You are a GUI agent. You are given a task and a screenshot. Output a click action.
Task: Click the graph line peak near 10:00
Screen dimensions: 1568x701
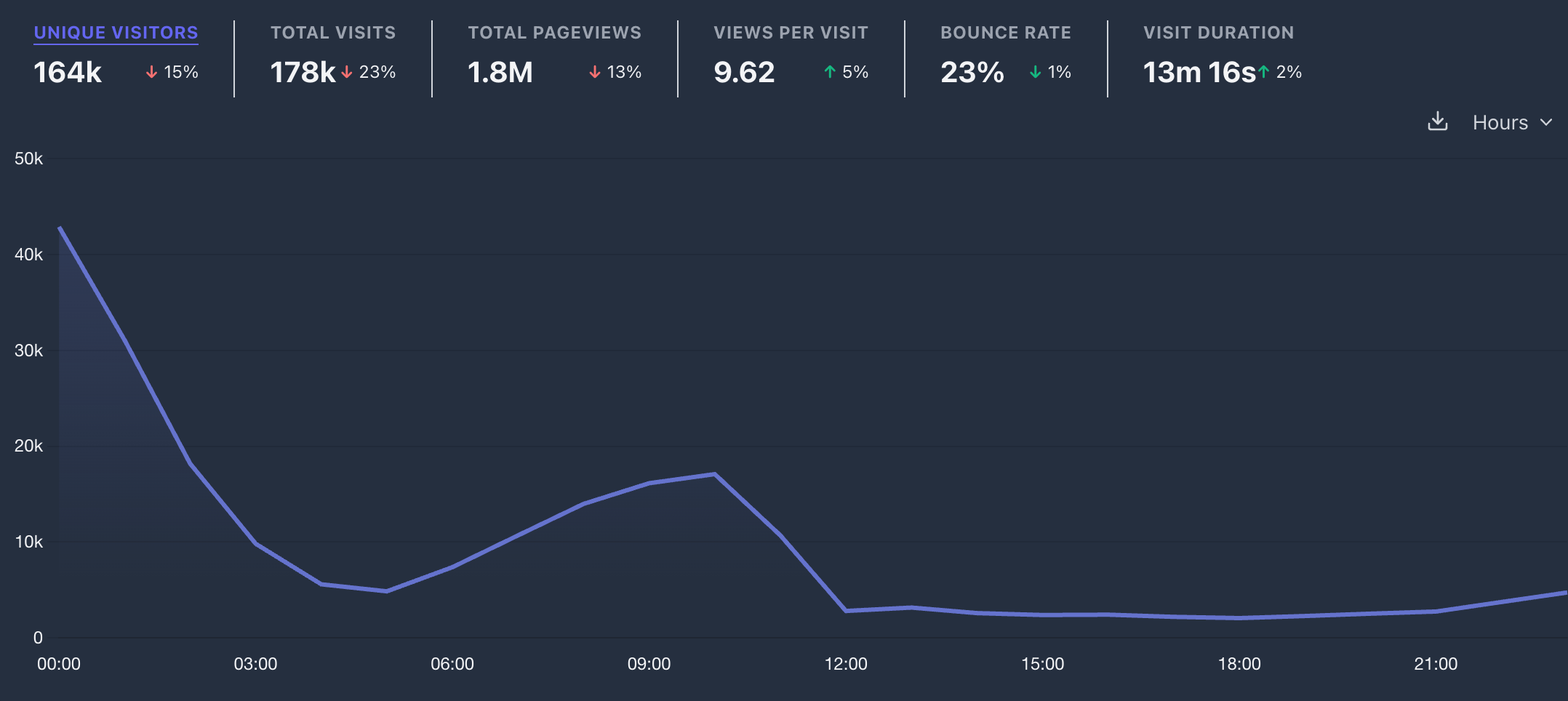coord(715,474)
